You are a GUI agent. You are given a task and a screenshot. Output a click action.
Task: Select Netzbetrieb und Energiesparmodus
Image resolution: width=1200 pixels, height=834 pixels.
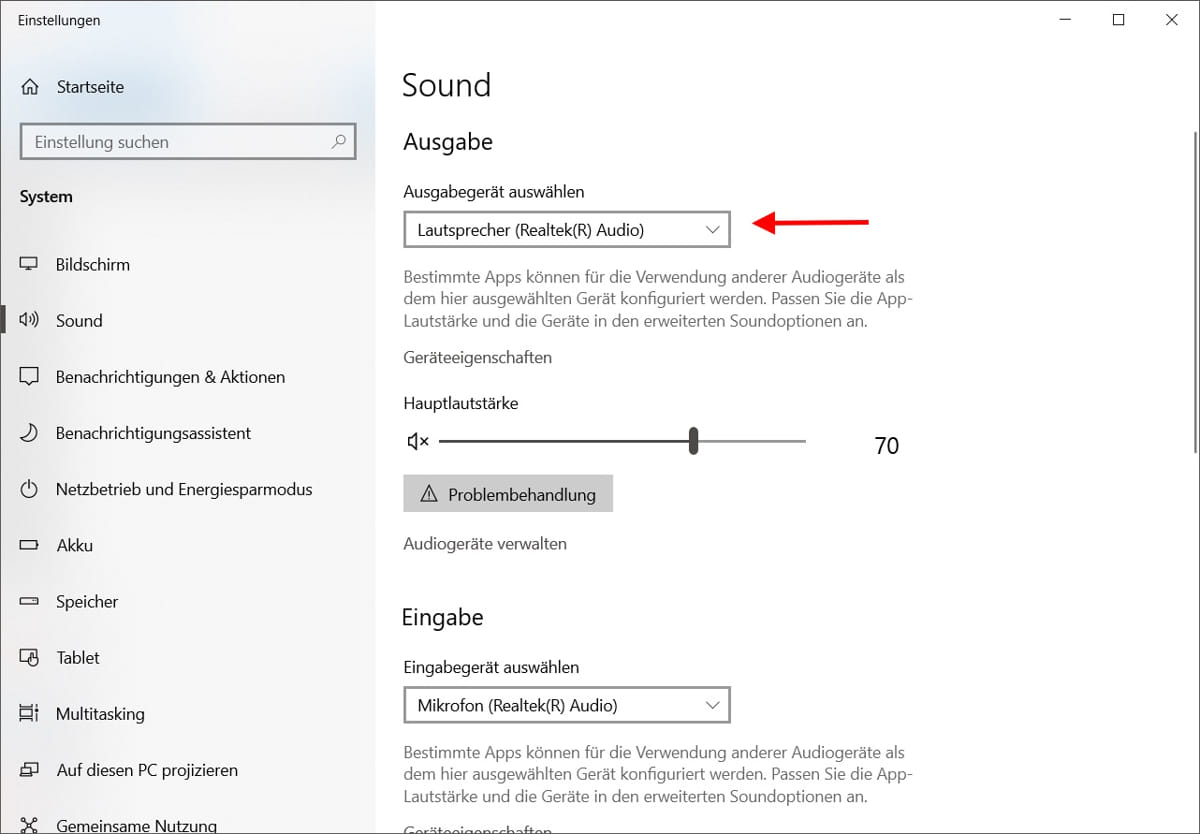[x=30, y=489]
